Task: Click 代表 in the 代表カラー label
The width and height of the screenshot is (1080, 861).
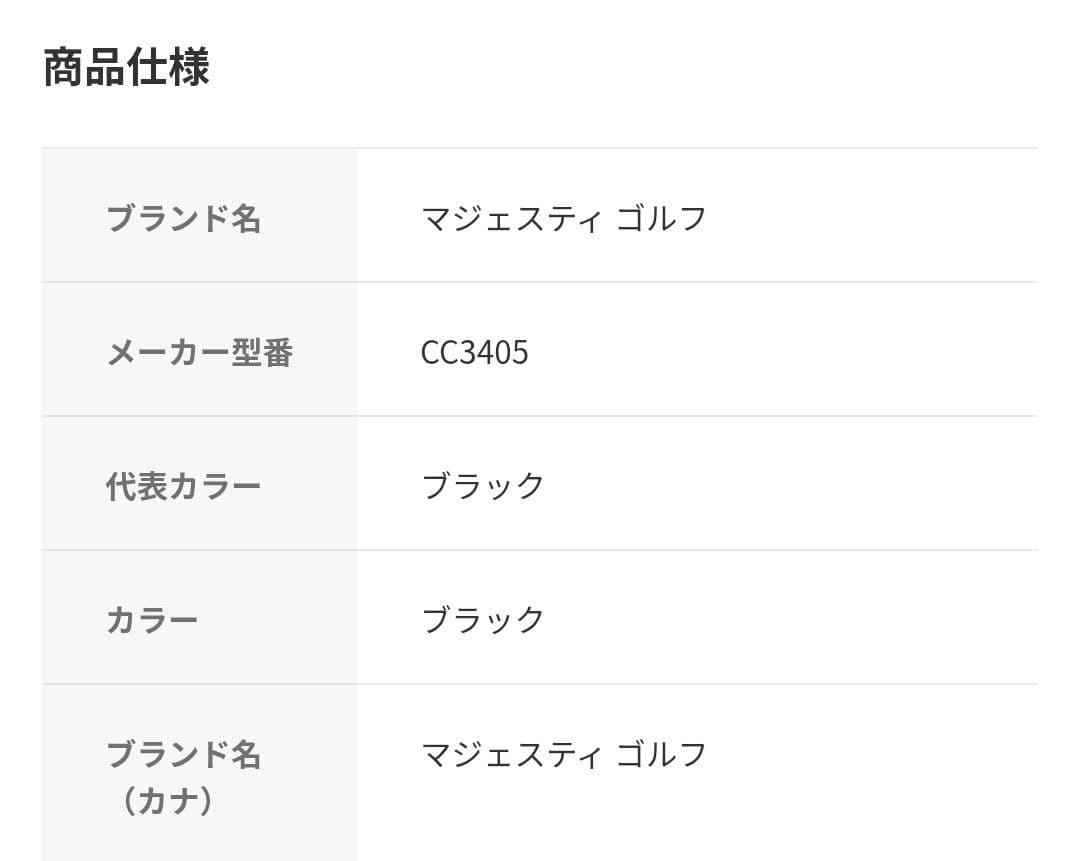Action: coord(137,486)
